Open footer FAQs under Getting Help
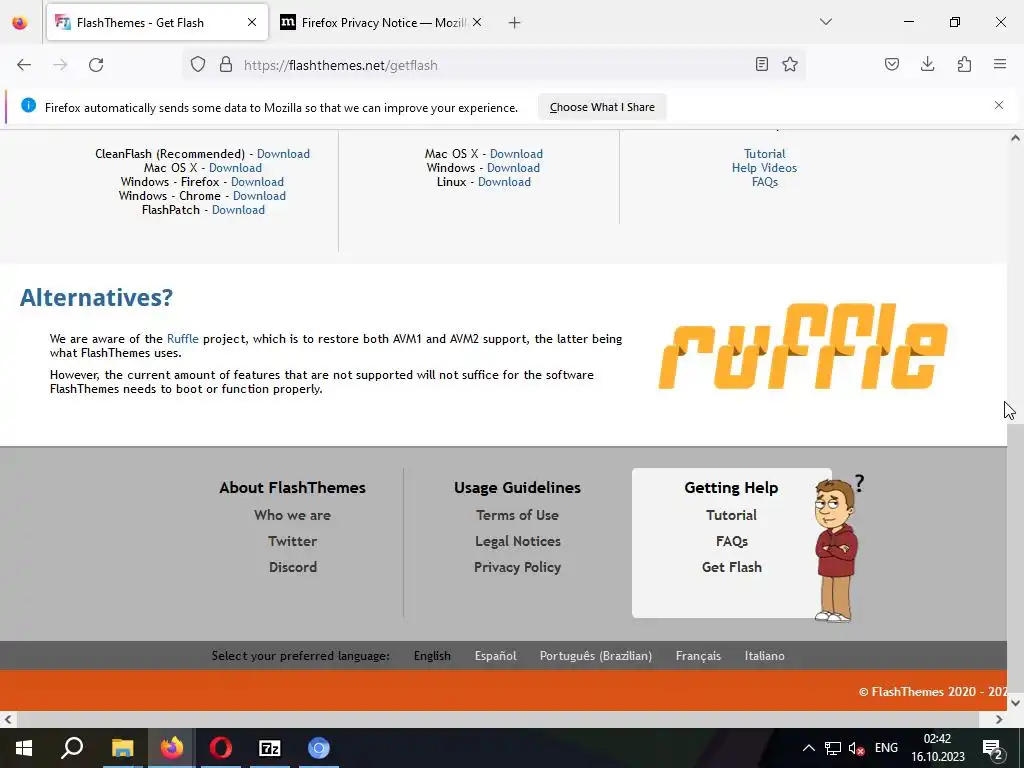 click(x=731, y=541)
